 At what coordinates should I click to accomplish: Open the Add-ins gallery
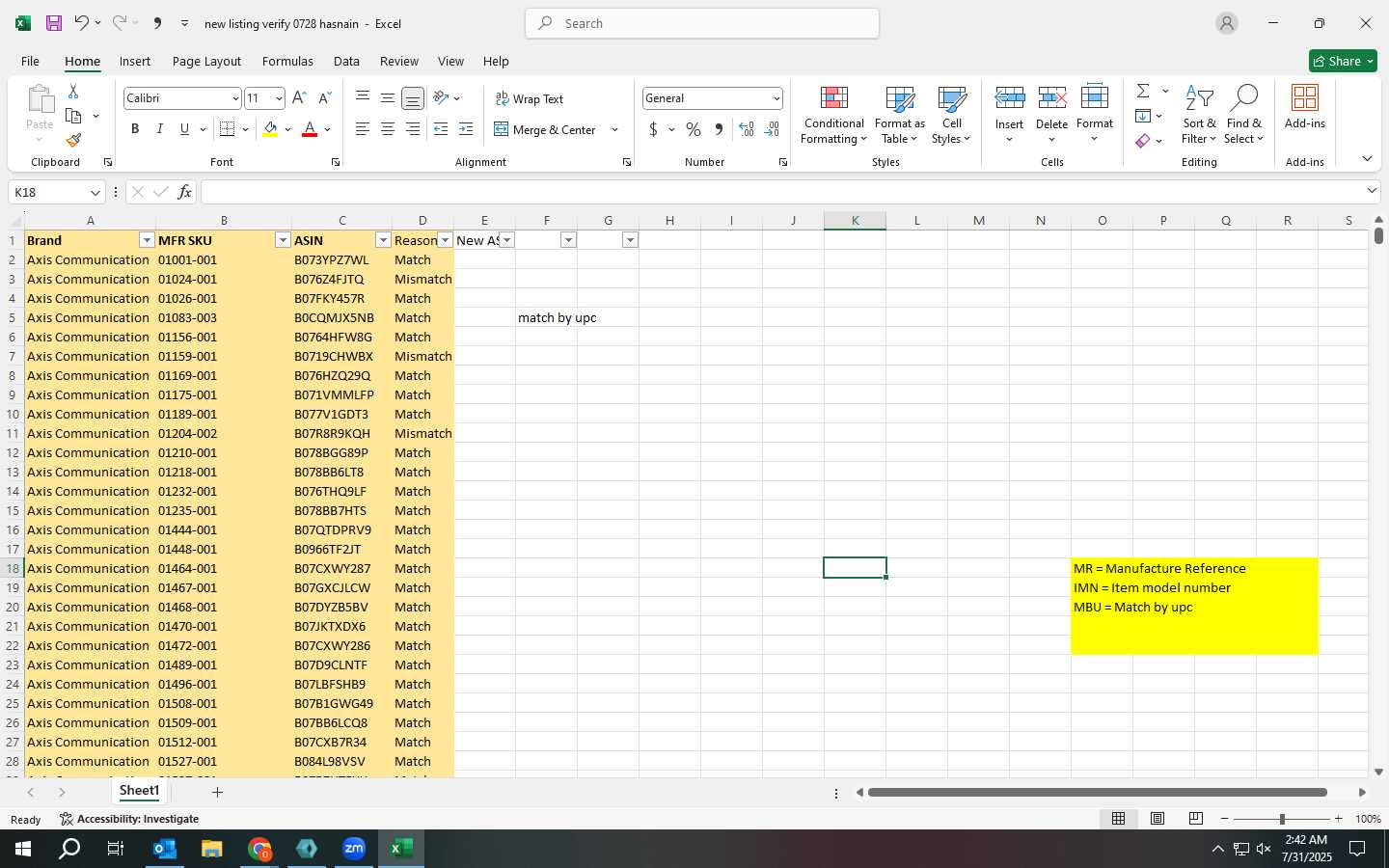pos(1304,106)
